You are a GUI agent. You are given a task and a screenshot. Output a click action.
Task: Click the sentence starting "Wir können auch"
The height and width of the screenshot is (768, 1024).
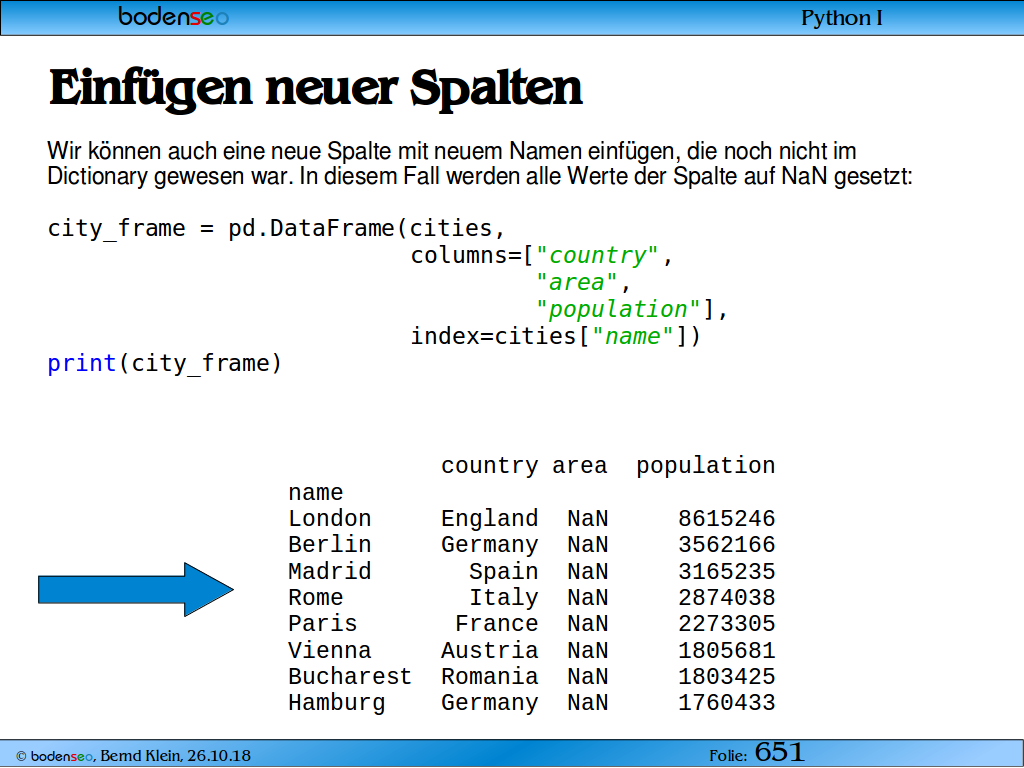point(451,151)
